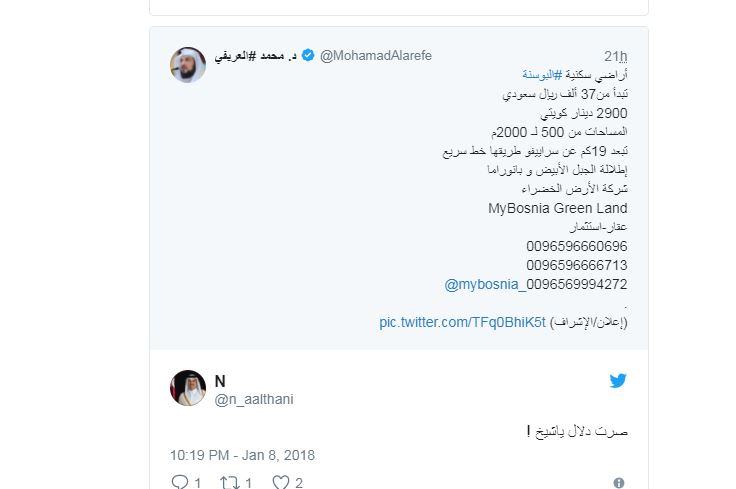Like the tweet with heart icon

(x=281, y=482)
